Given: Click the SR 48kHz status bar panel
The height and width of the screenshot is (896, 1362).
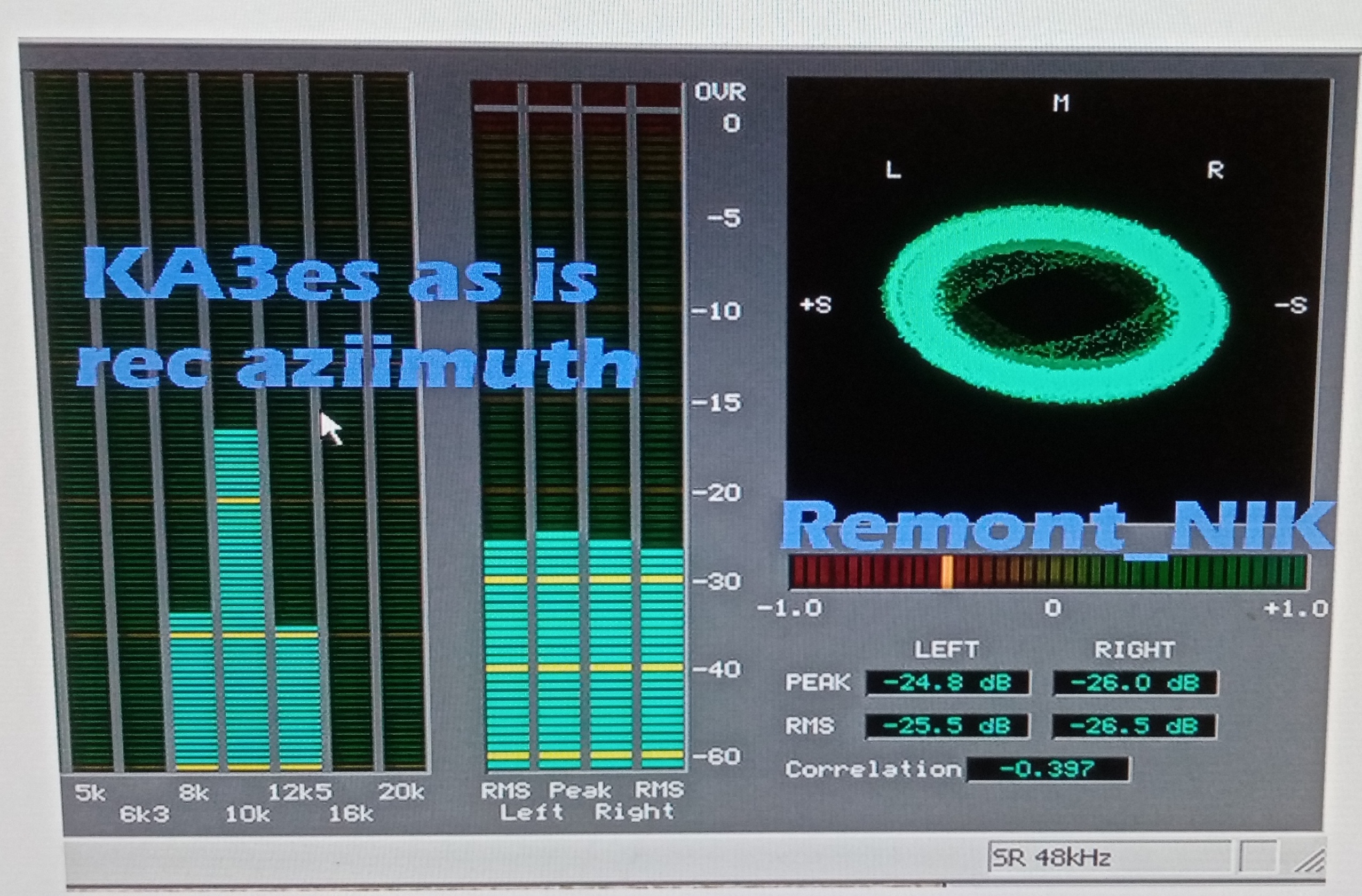Looking at the screenshot, I should tap(1109, 857).
